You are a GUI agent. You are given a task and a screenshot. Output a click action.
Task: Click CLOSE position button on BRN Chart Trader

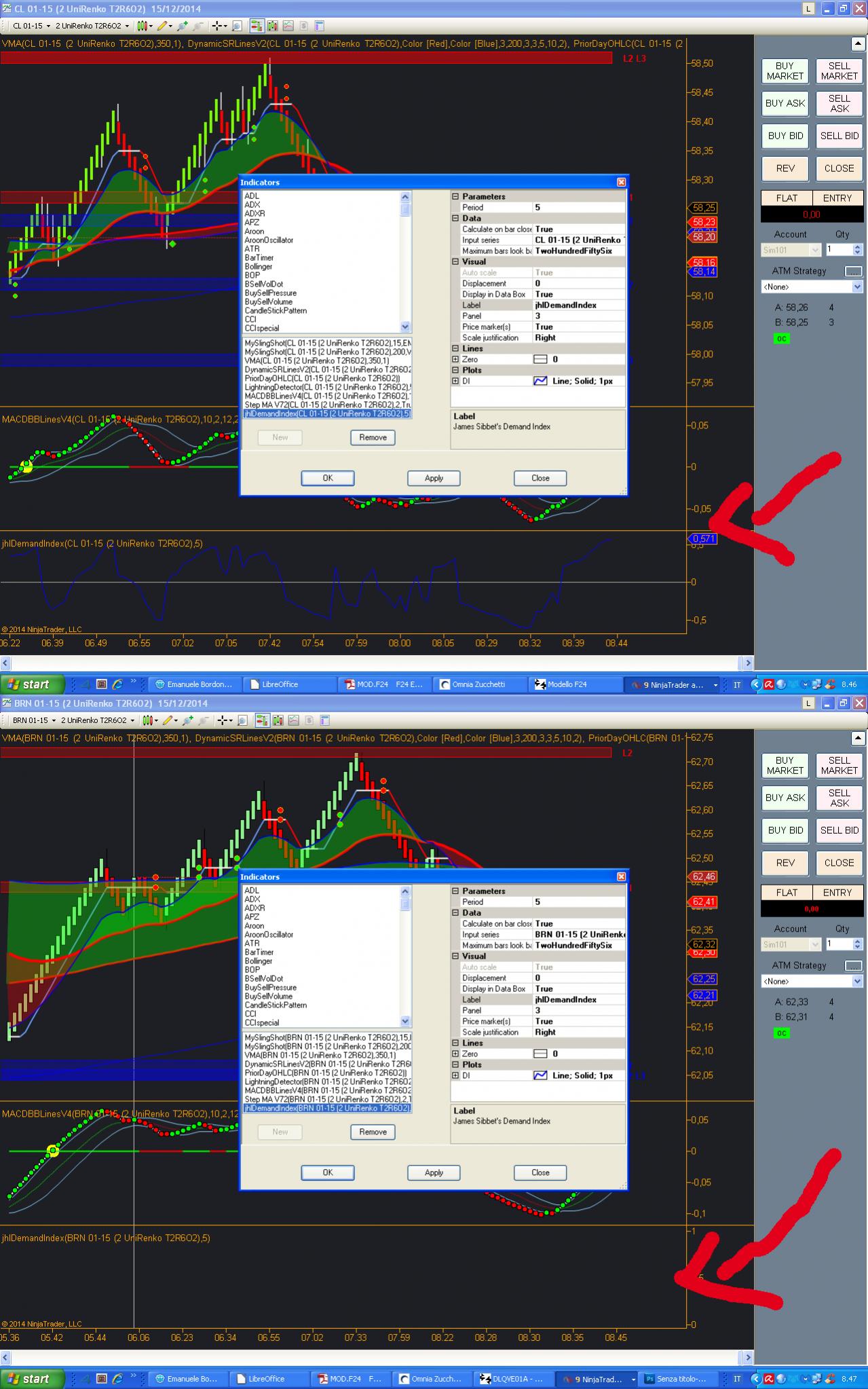point(839,863)
